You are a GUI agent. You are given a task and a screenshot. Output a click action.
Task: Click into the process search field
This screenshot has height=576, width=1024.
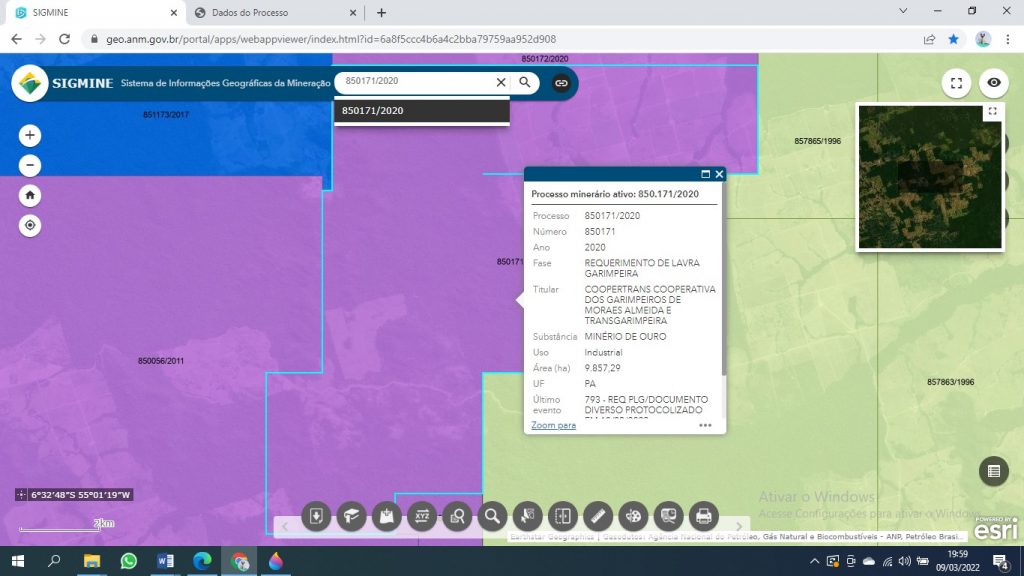(417, 82)
